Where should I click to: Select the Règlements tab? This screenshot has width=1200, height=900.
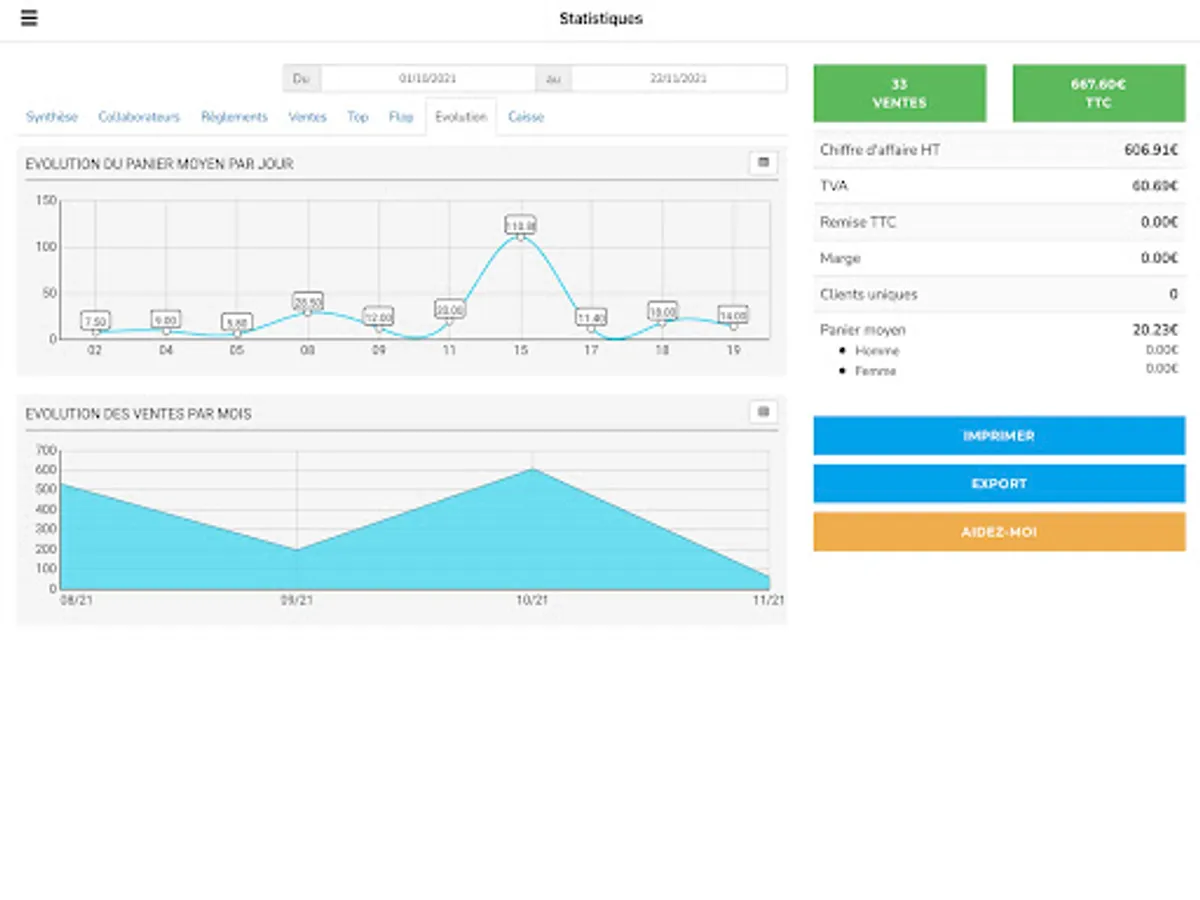point(235,117)
